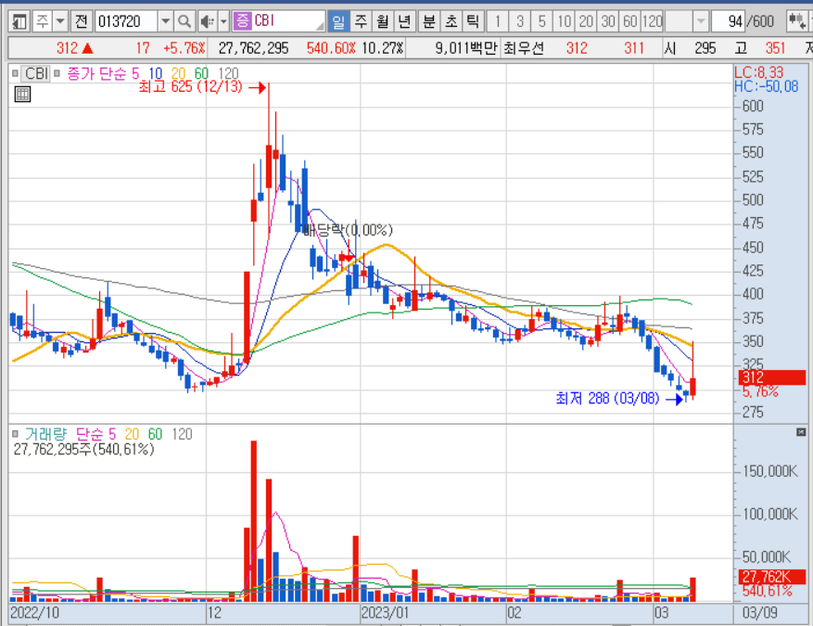Click the small square marker before CBI

(16, 73)
